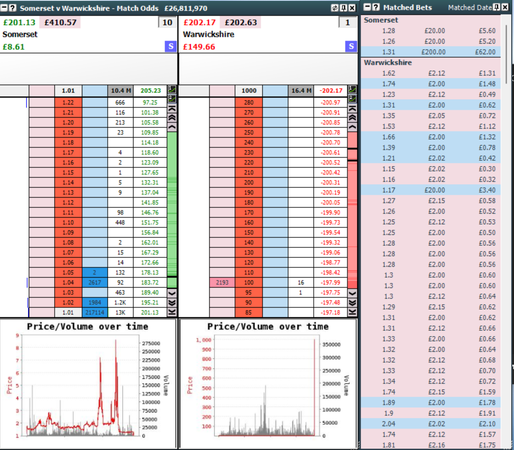Click the blue S button under Somerset
This screenshot has height=450, width=514.
click(170, 46)
